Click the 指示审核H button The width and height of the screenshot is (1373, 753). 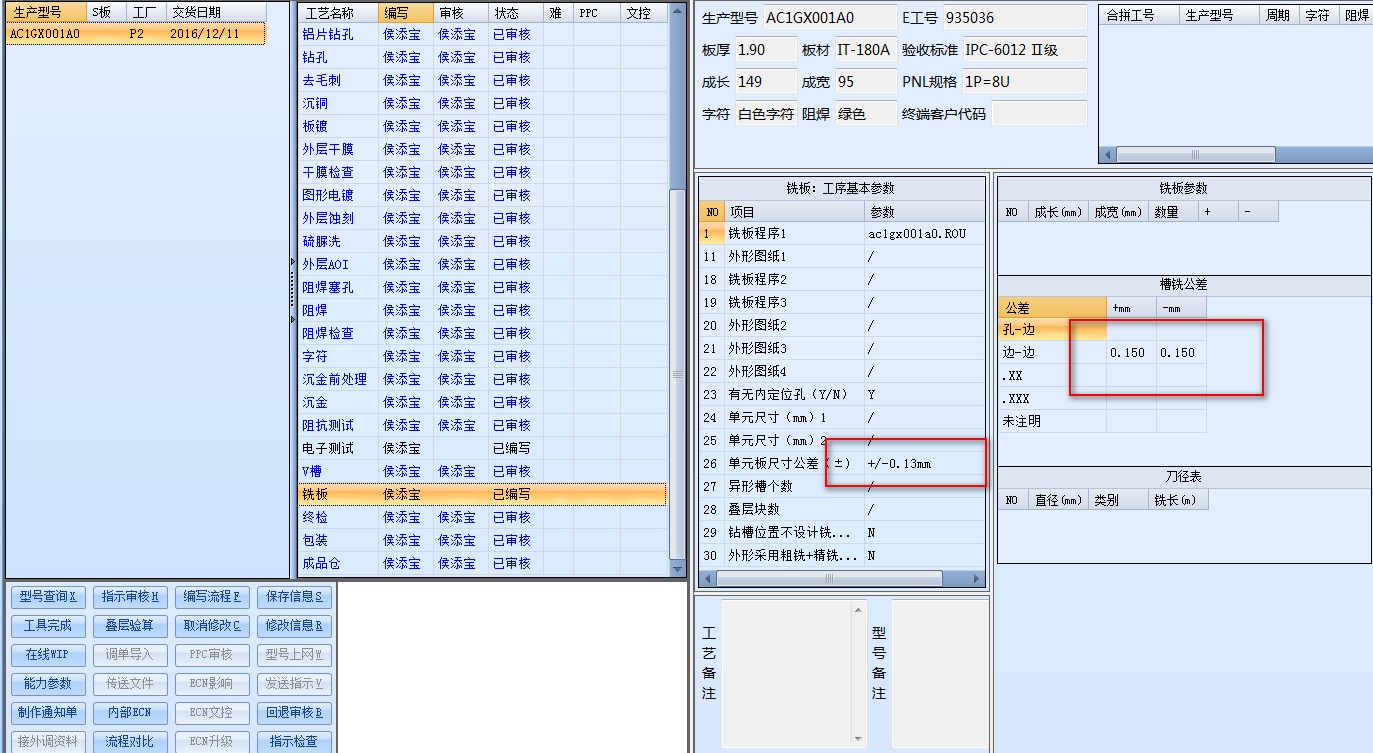click(131, 597)
